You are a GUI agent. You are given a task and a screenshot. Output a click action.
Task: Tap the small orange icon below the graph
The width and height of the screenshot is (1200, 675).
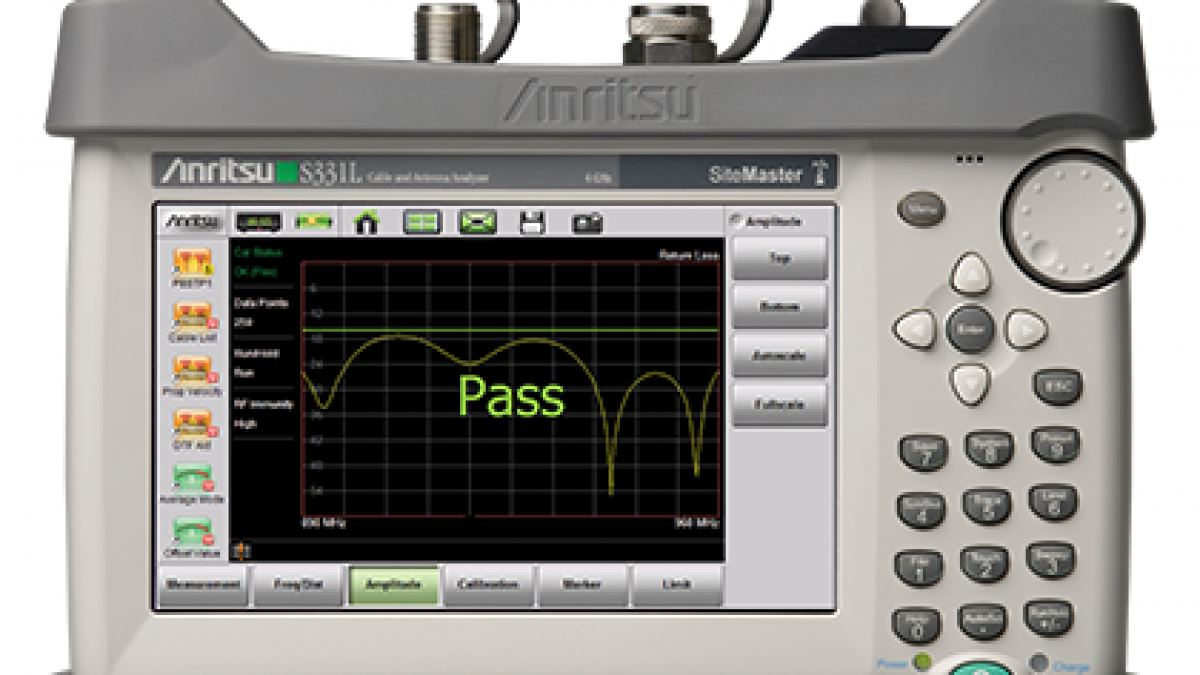pyautogui.click(x=239, y=549)
